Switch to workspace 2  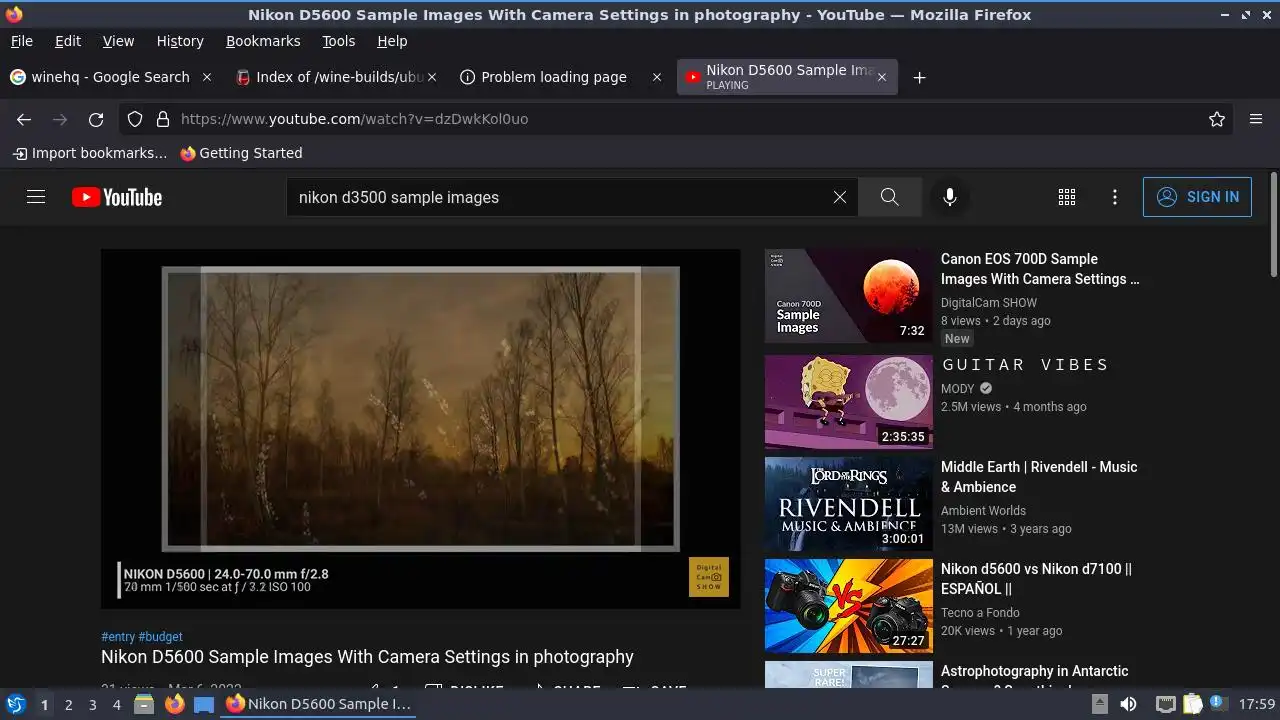point(69,705)
